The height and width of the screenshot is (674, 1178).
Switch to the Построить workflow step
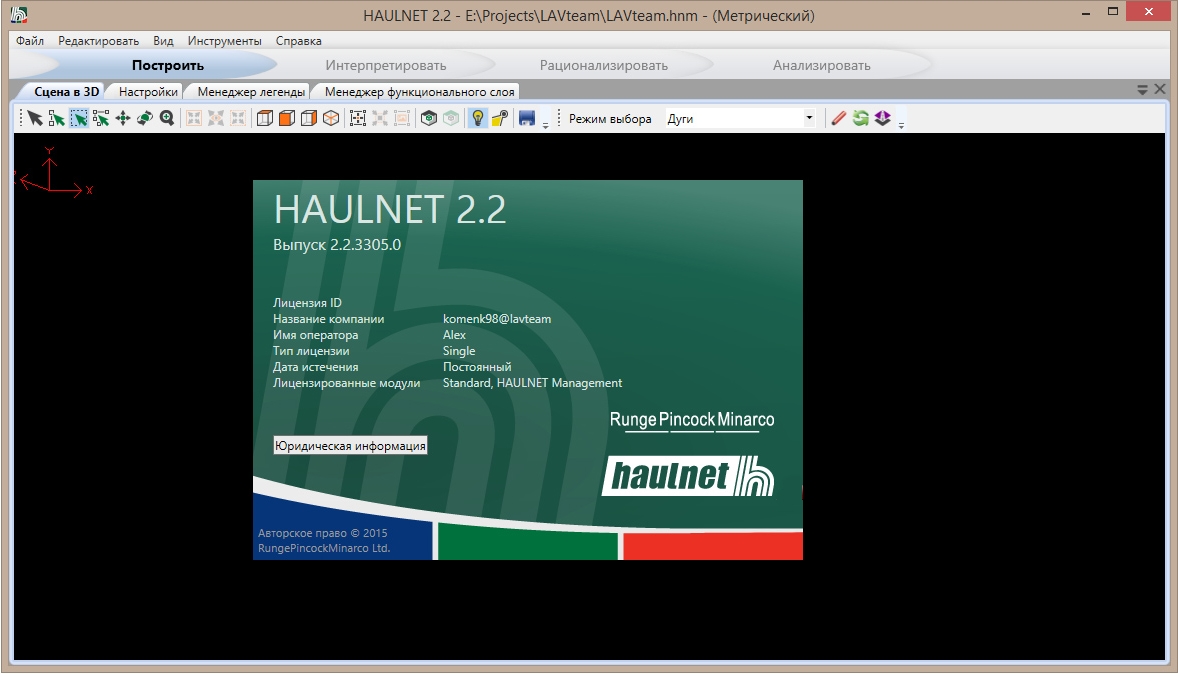(x=168, y=65)
